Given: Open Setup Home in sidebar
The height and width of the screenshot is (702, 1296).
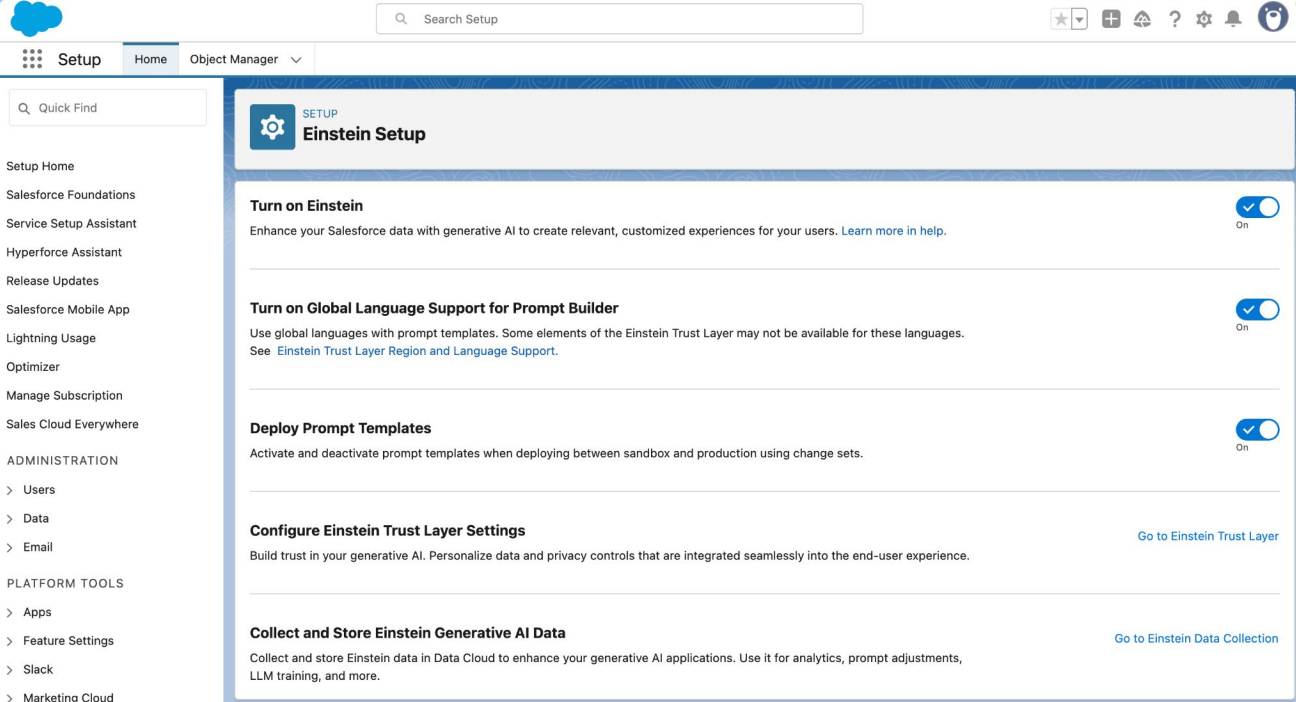Looking at the screenshot, I should coord(40,166).
